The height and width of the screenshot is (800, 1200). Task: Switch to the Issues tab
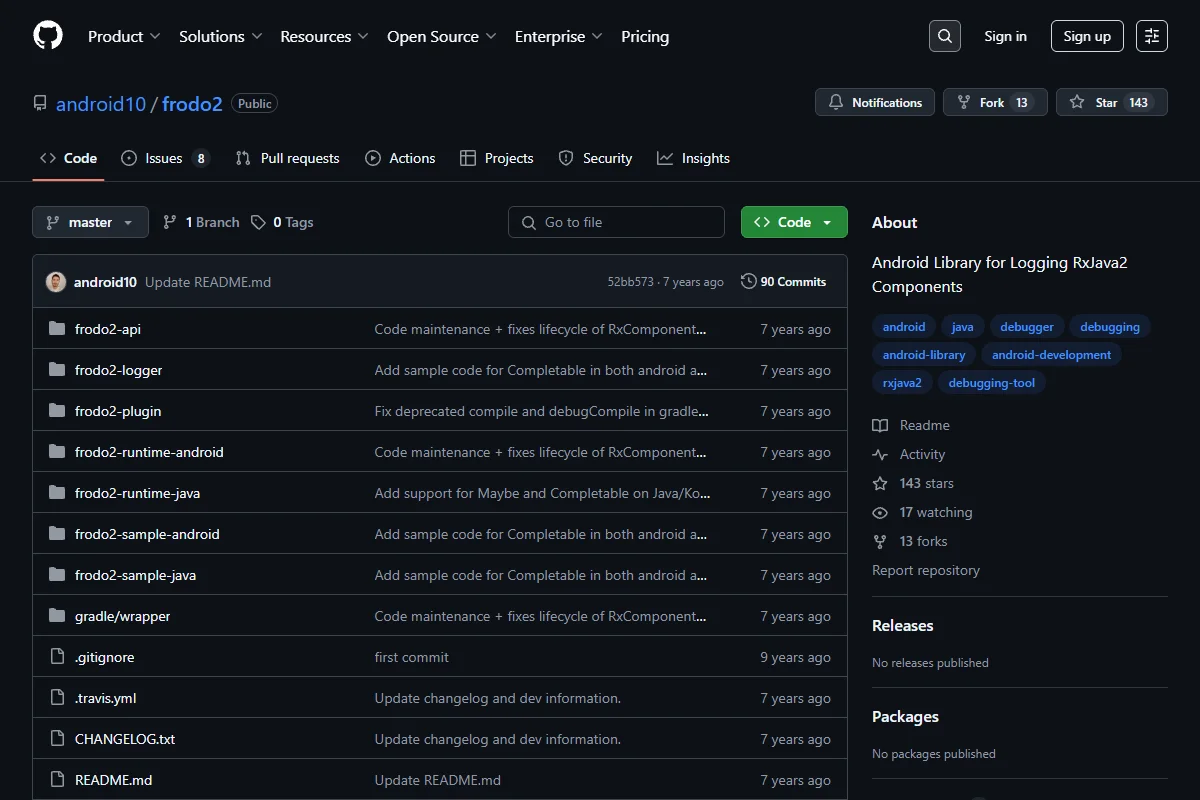[165, 158]
